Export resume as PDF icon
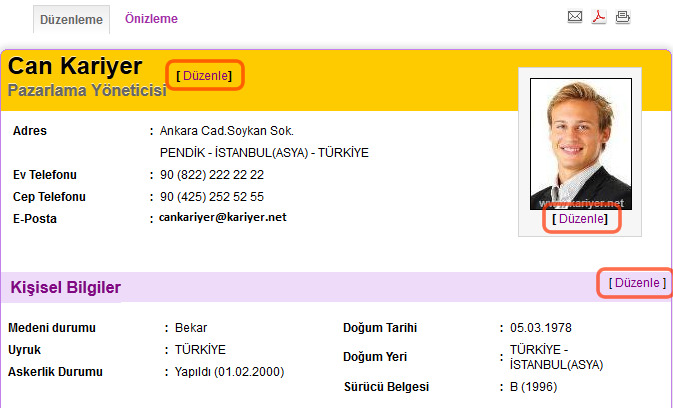The height and width of the screenshot is (408, 673). click(599, 17)
